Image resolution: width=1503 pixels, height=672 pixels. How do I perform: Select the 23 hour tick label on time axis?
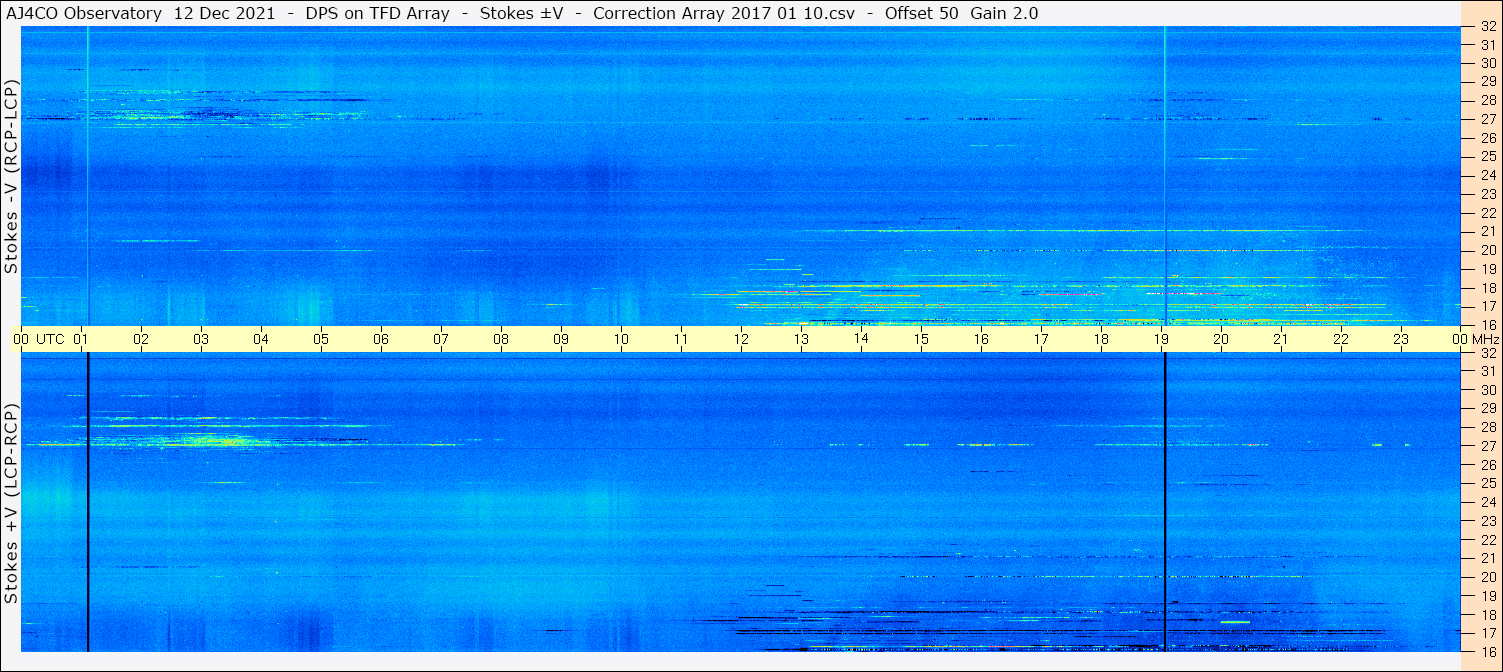(x=1402, y=340)
